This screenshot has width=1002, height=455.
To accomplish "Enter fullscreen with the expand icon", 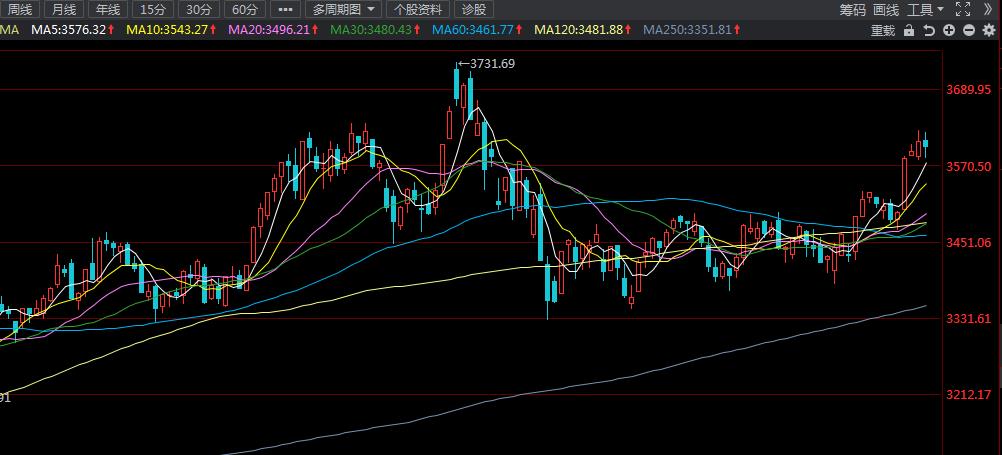I will pyautogui.click(x=962, y=9).
